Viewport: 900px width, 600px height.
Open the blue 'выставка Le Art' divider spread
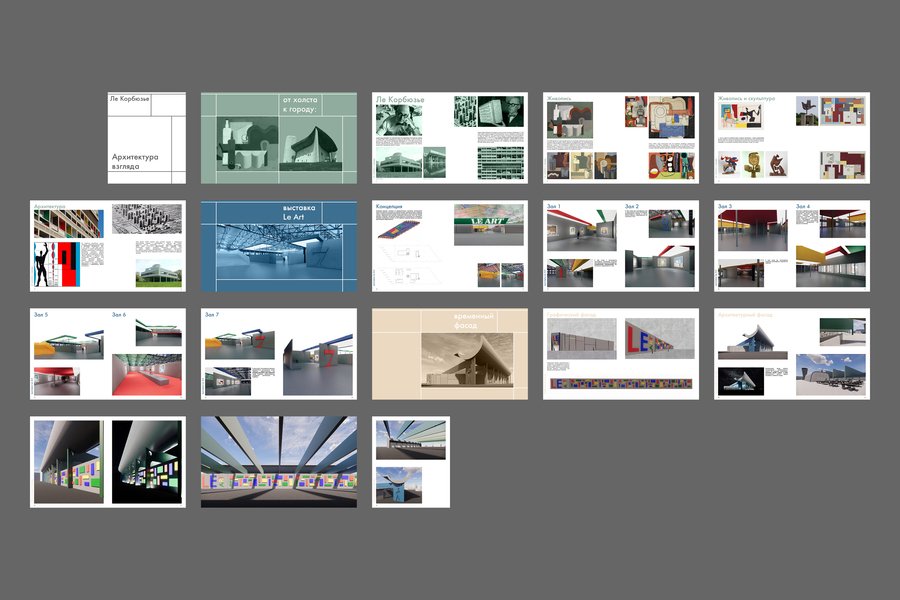click(279, 246)
